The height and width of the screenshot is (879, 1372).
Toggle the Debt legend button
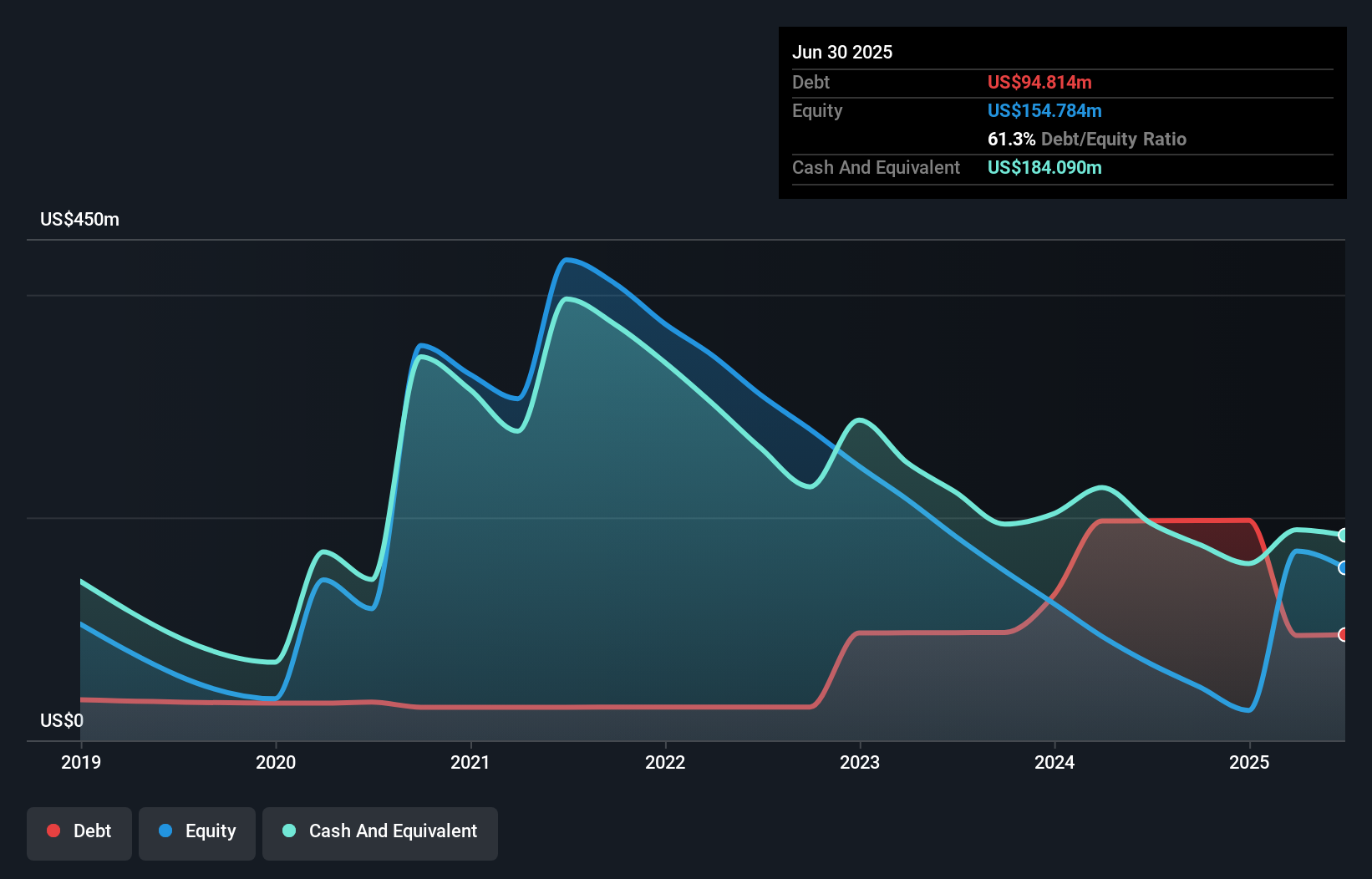pyautogui.click(x=79, y=833)
